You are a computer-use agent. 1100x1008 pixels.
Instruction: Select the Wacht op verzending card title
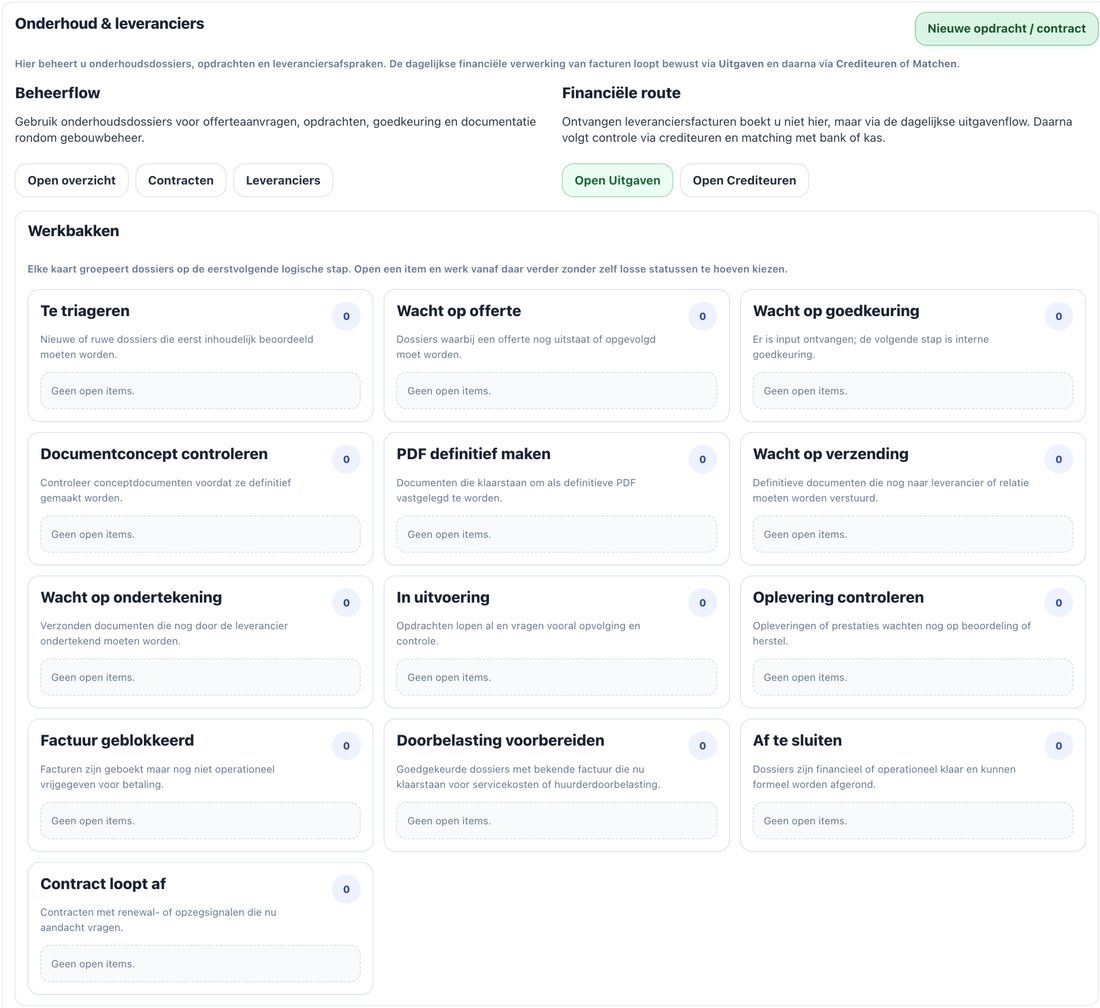click(831, 454)
